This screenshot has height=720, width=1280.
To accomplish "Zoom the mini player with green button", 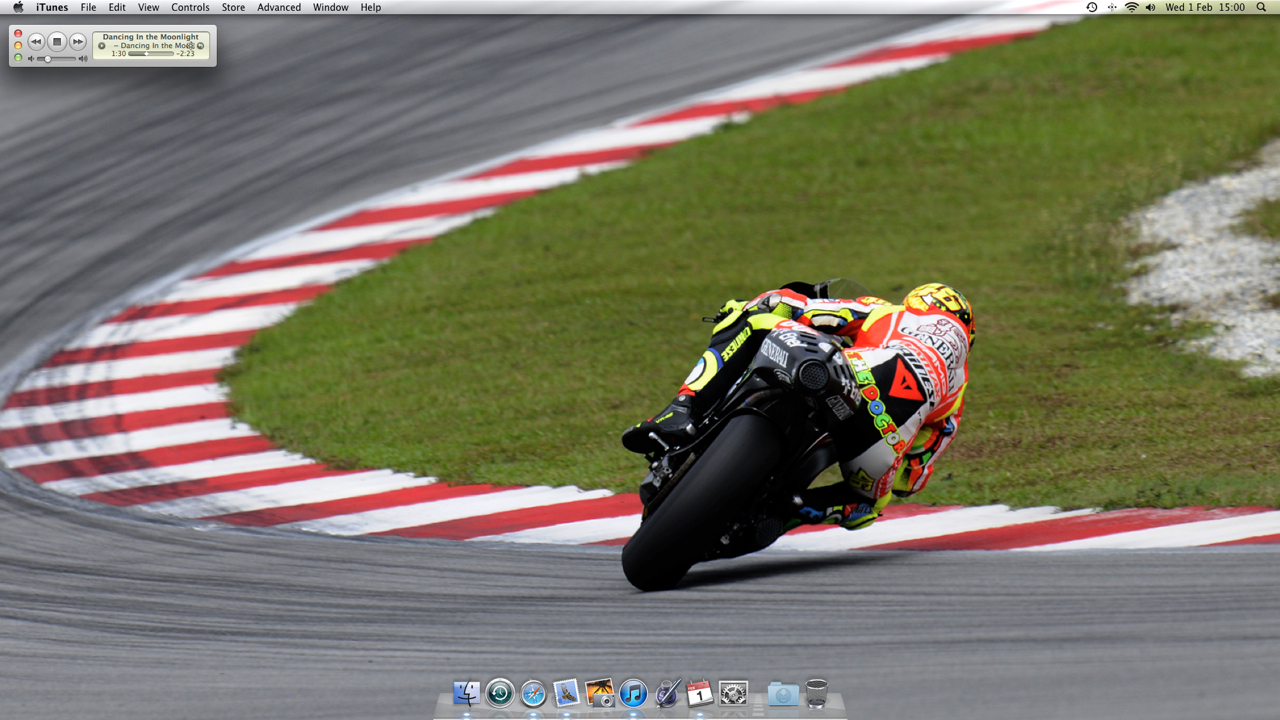I will 18,57.
